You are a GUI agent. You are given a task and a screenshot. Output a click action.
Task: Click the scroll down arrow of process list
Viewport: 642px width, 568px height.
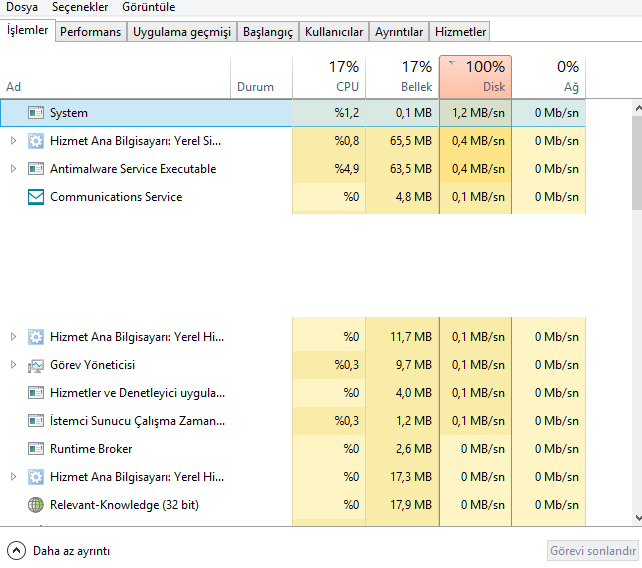tap(637, 518)
